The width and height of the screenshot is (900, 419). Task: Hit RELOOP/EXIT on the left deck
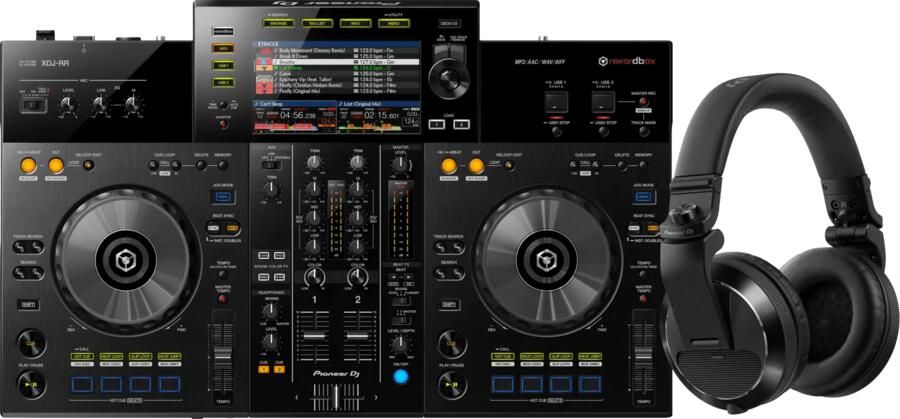click(88, 165)
